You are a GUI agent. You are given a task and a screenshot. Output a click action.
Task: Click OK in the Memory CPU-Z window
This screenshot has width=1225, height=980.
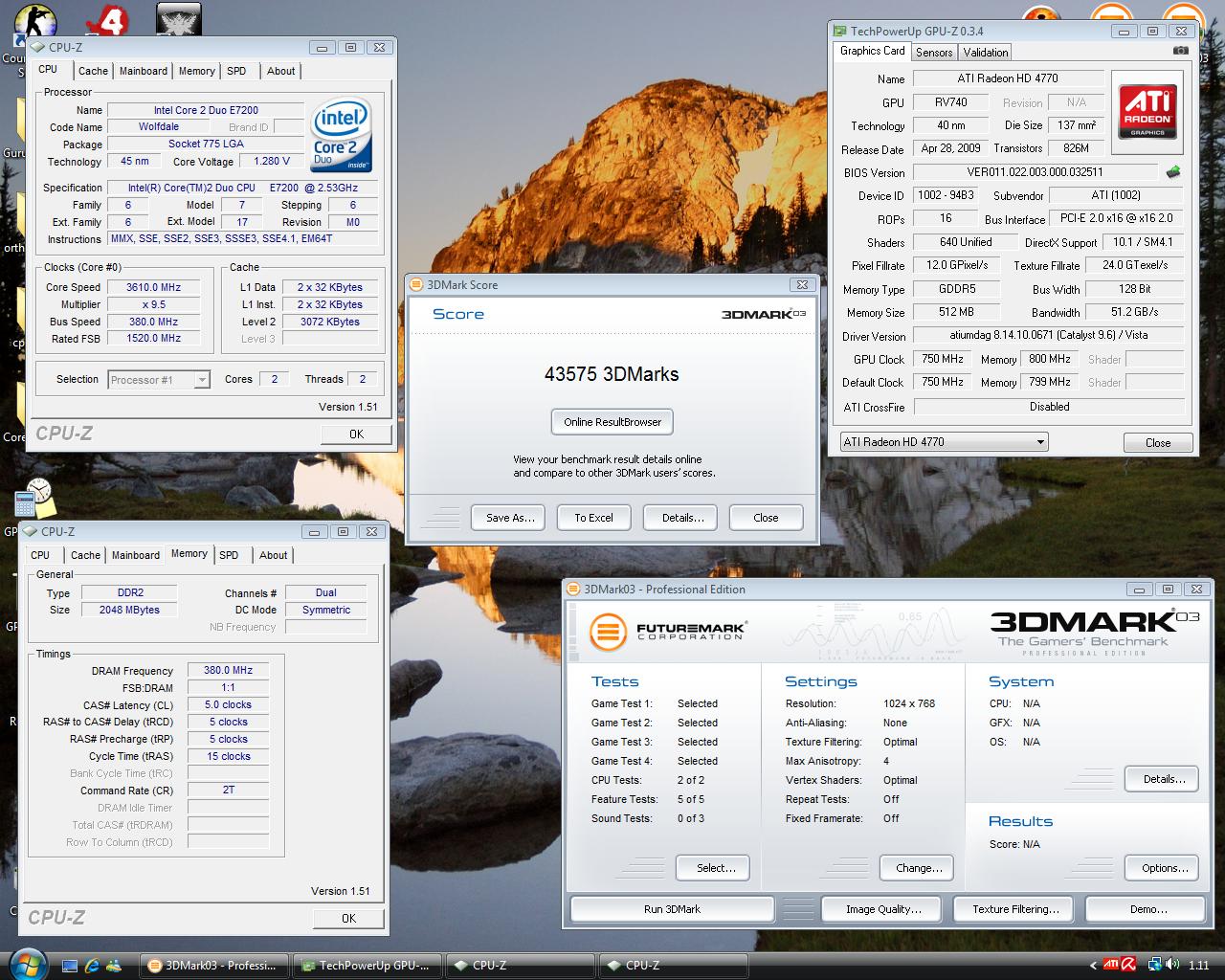348,918
